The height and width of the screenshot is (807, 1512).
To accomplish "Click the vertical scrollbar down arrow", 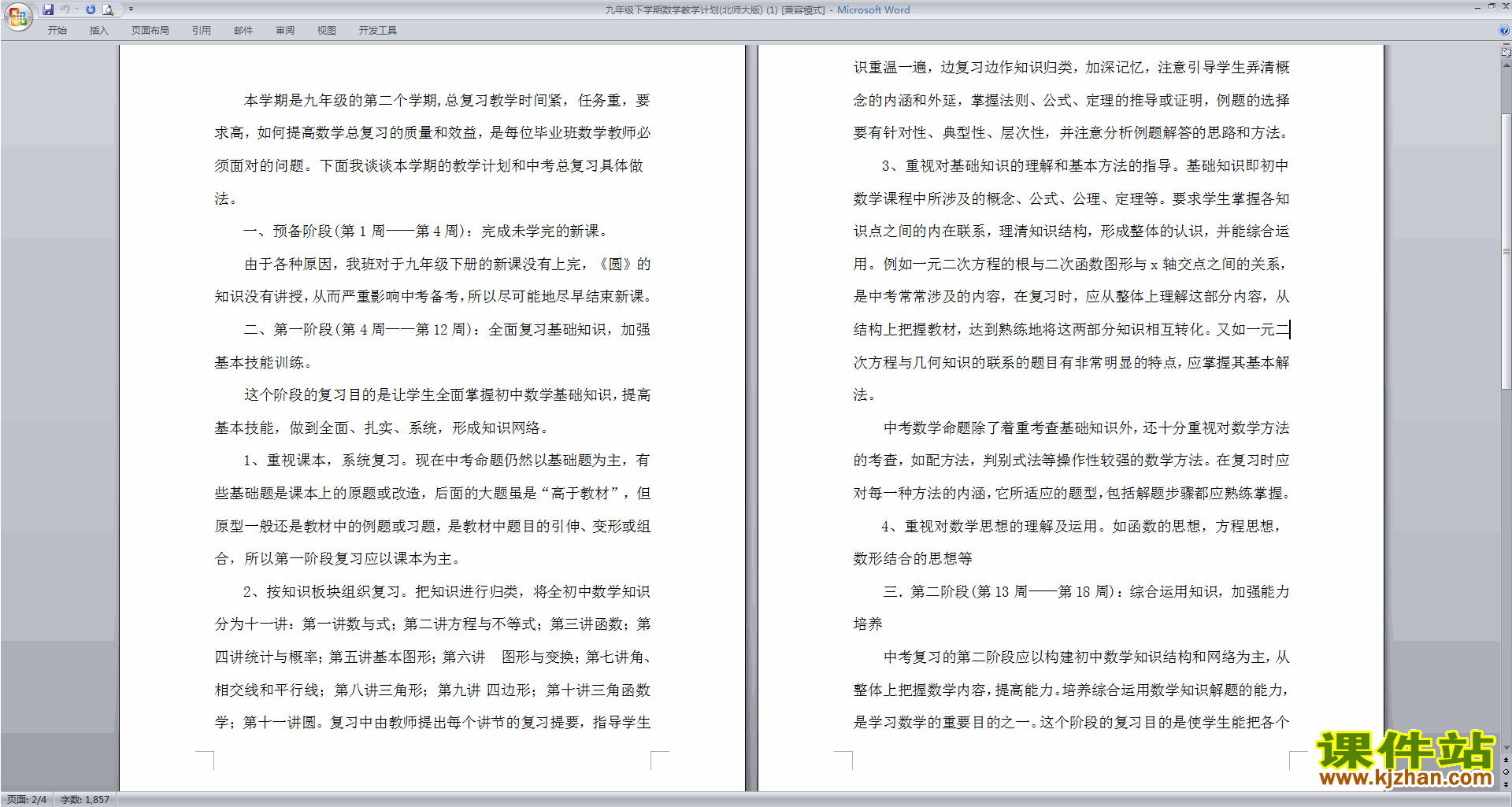I will click(1506, 748).
